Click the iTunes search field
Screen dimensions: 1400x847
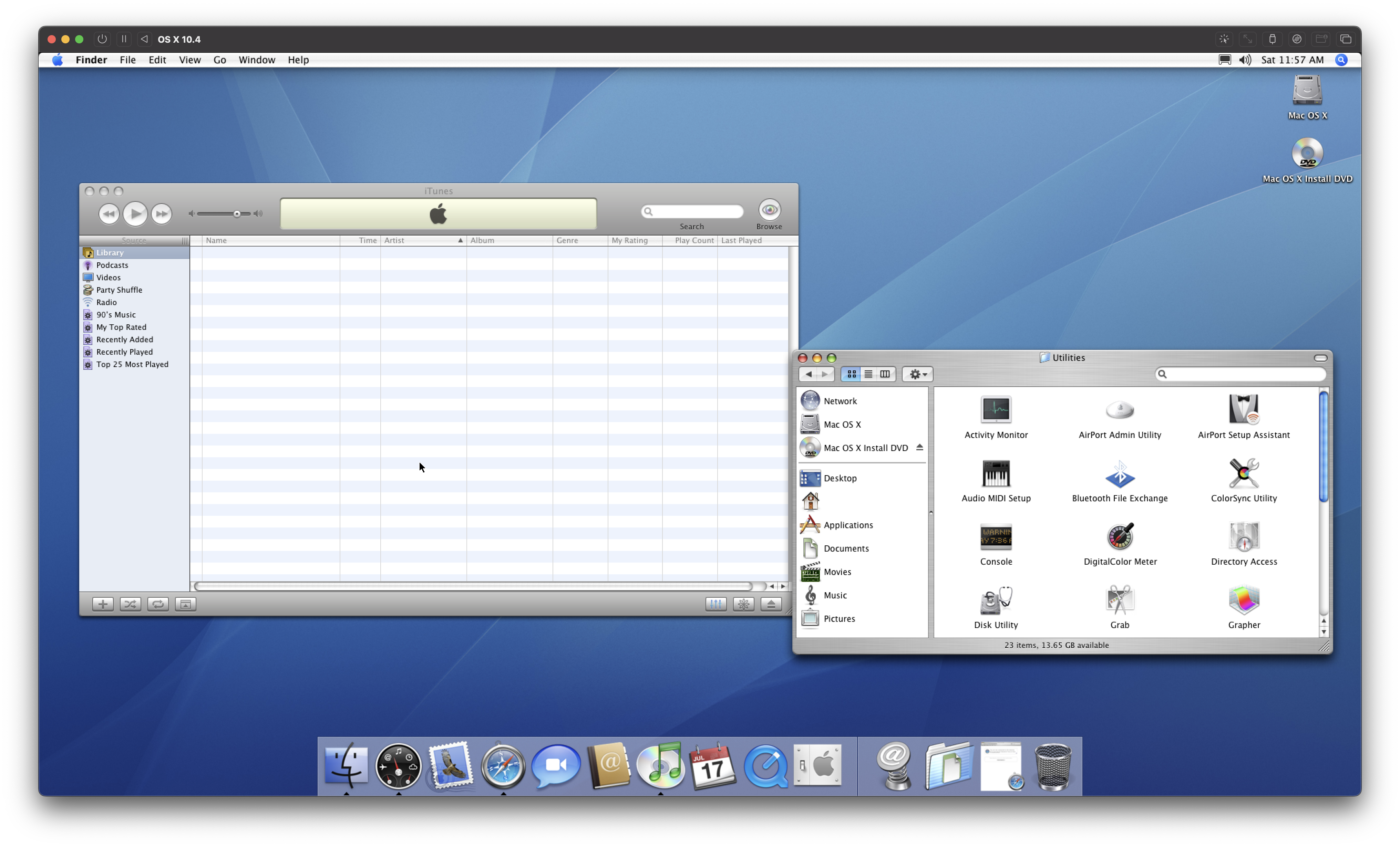tap(692, 211)
